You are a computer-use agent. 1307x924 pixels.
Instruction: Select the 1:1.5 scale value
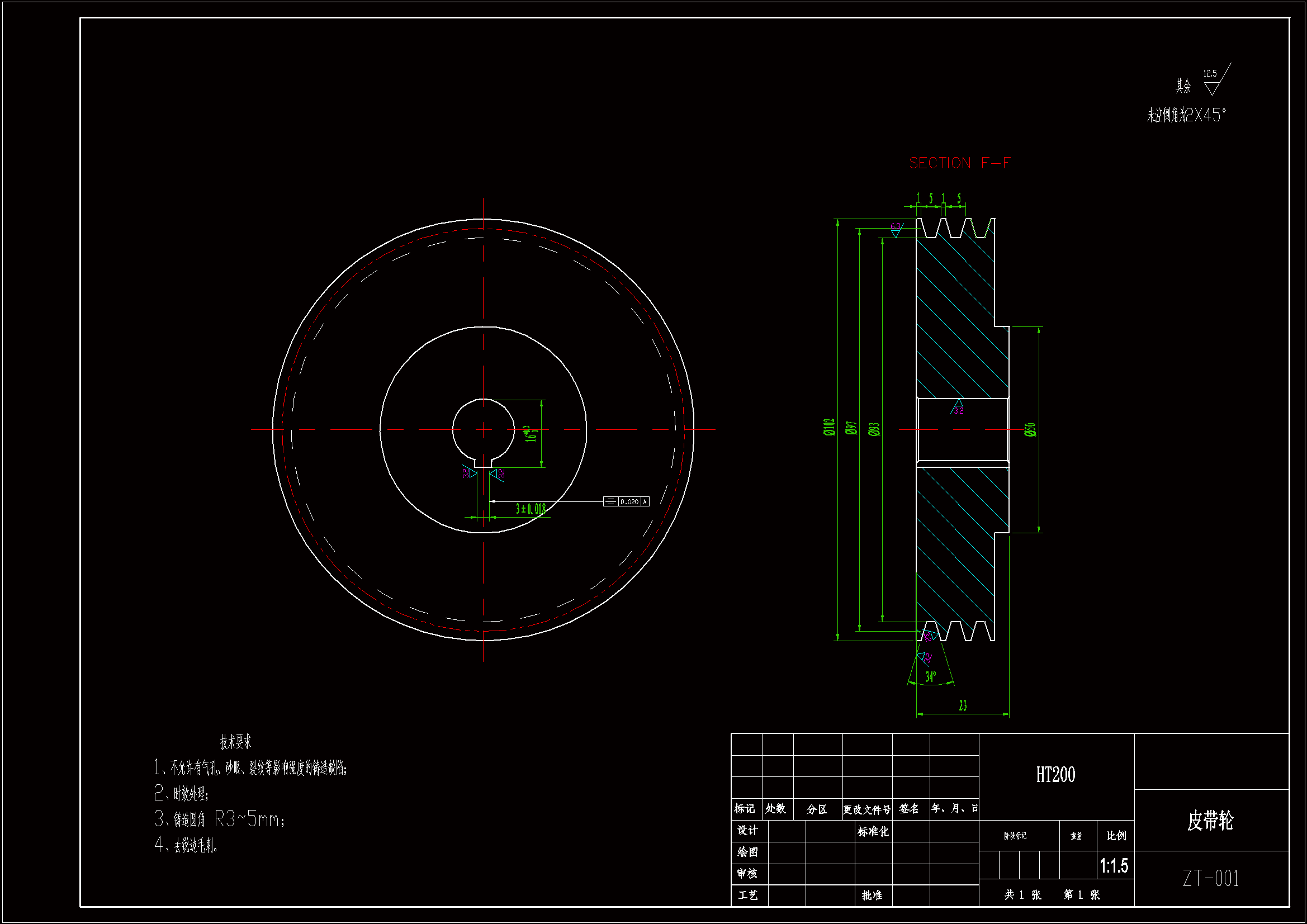[1114, 866]
